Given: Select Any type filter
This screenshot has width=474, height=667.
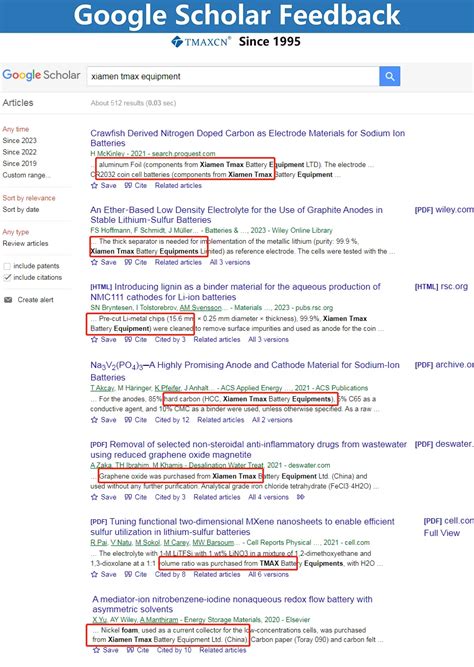Looking at the screenshot, I should click(16, 232).
